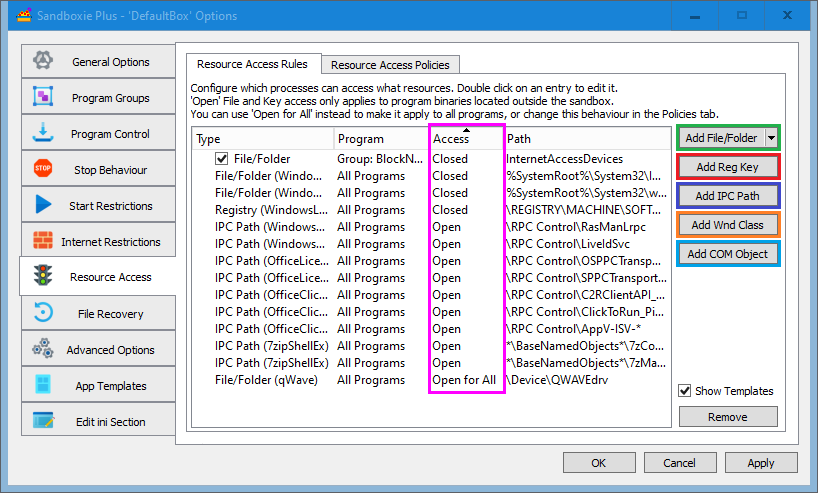Expand the Add File/Folder dropdown arrow
Image resolution: width=818 pixels, height=493 pixels.
(x=771, y=138)
